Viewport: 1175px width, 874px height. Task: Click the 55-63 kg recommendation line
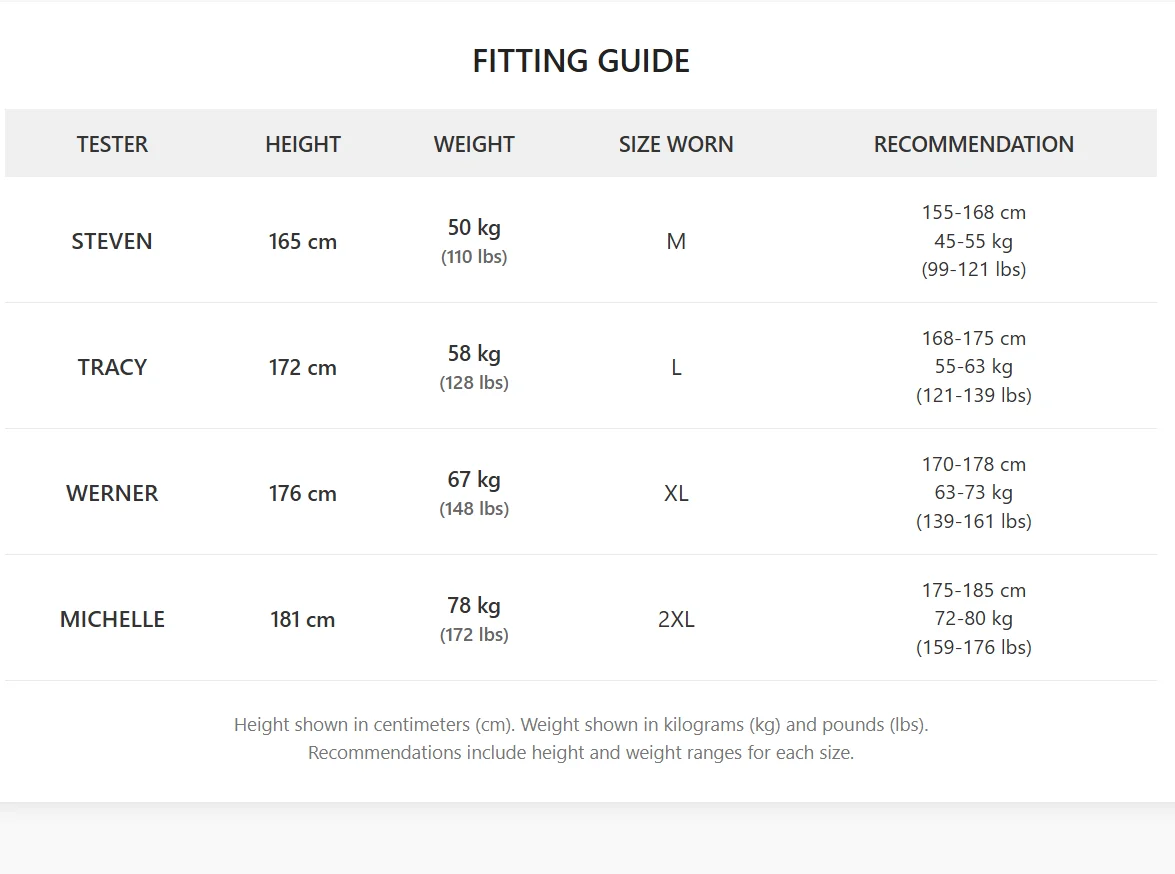tap(973, 367)
